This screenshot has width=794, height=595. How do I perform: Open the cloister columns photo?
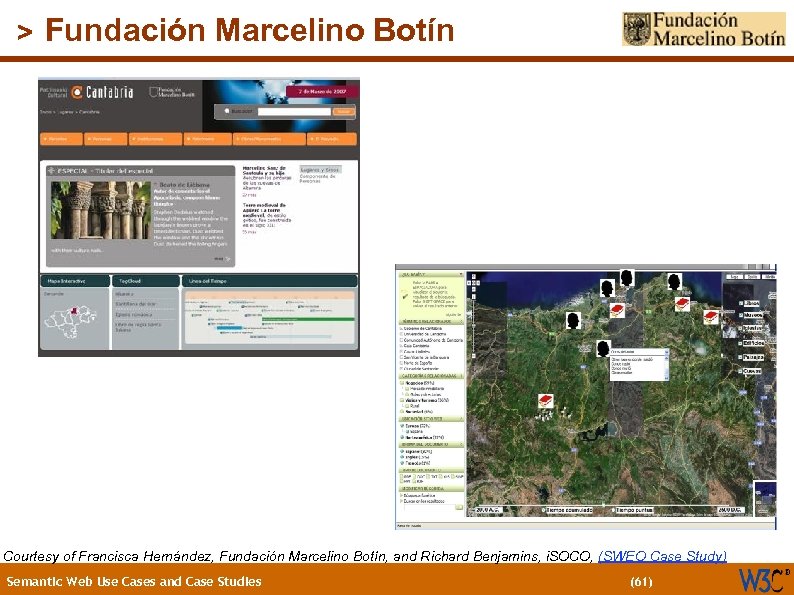(101, 210)
